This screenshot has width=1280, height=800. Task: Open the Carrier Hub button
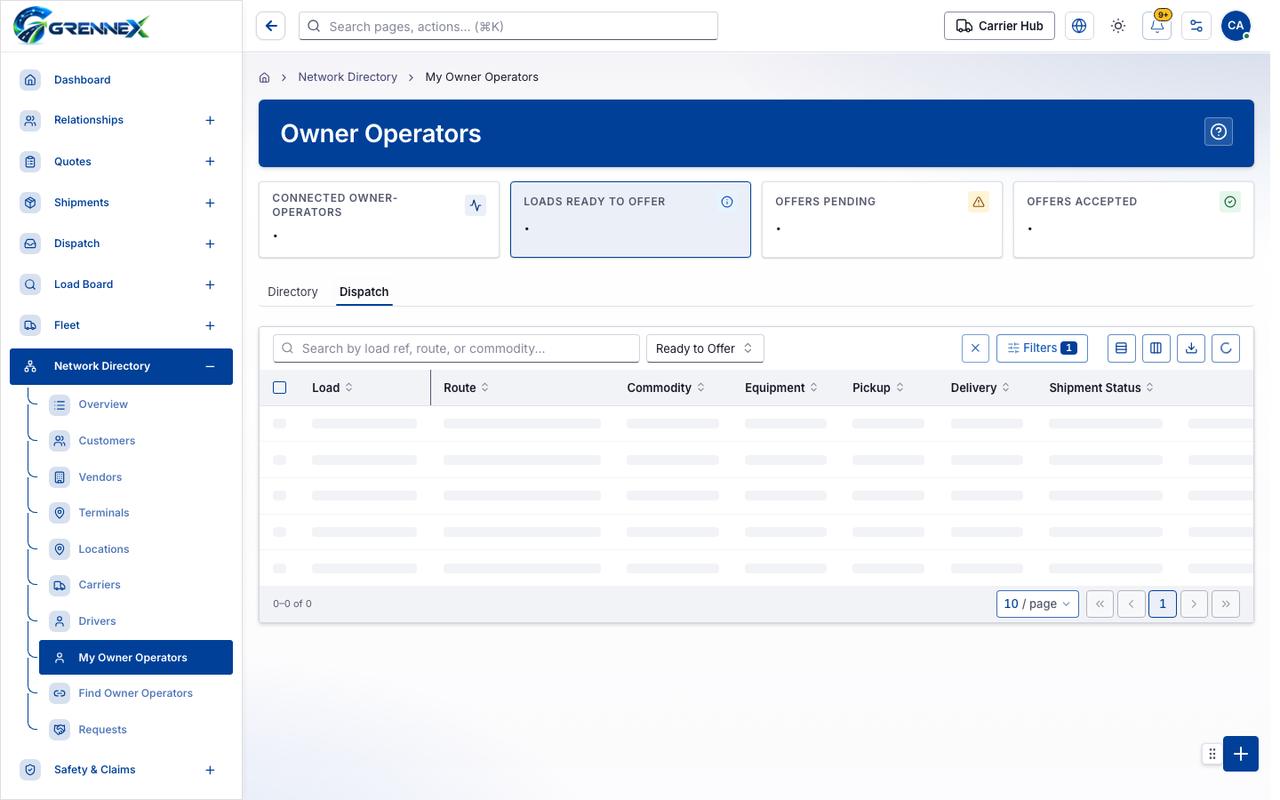coord(999,26)
